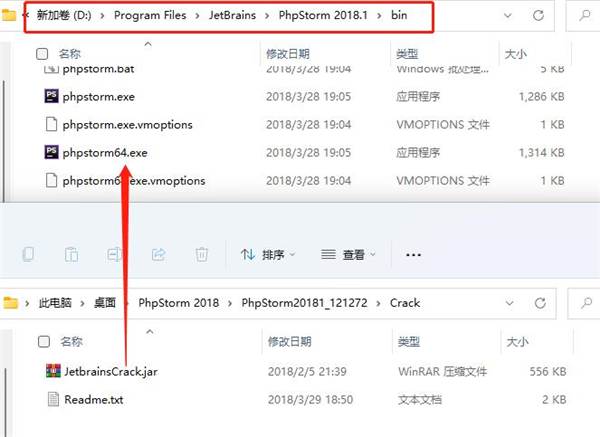Viewport: 600px width, 437px height.
Task: Sort by 修改日期 column in the Crack window
Action: click(x=290, y=341)
